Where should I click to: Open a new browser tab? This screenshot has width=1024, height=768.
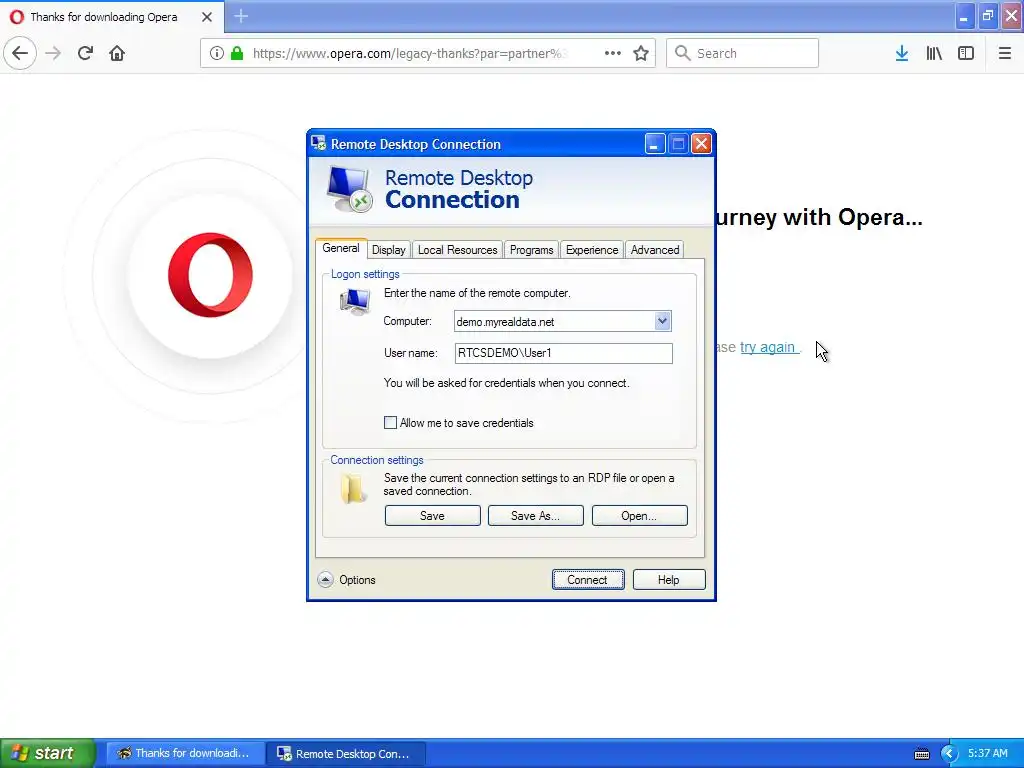241,16
